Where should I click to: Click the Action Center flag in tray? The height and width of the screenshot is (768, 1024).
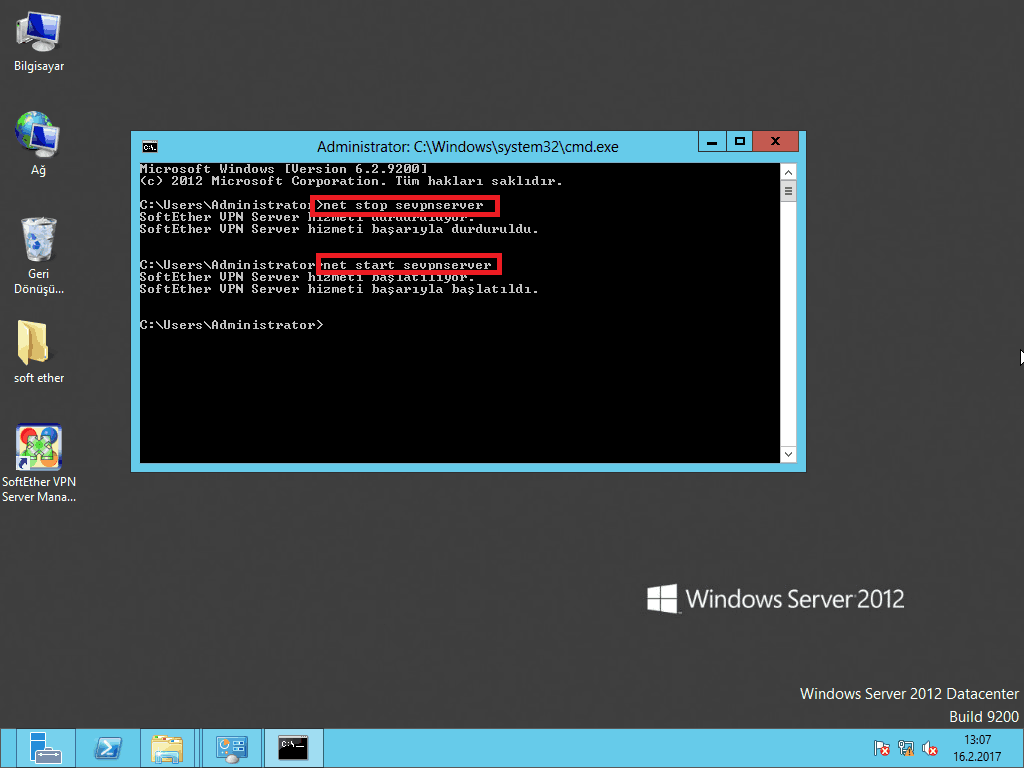[x=882, y=748]
